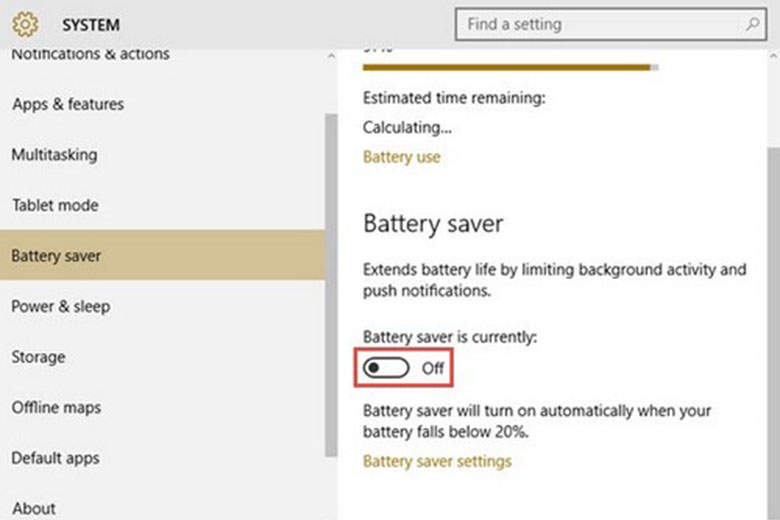Select Apps & features in sidebar
The width and height of the screenshot is (780, 520).
pos(68,104)
